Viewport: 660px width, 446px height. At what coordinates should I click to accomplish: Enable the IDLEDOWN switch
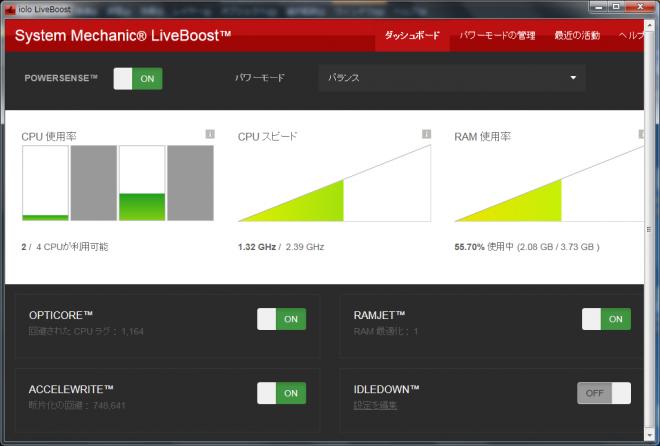tap(604, 393)
